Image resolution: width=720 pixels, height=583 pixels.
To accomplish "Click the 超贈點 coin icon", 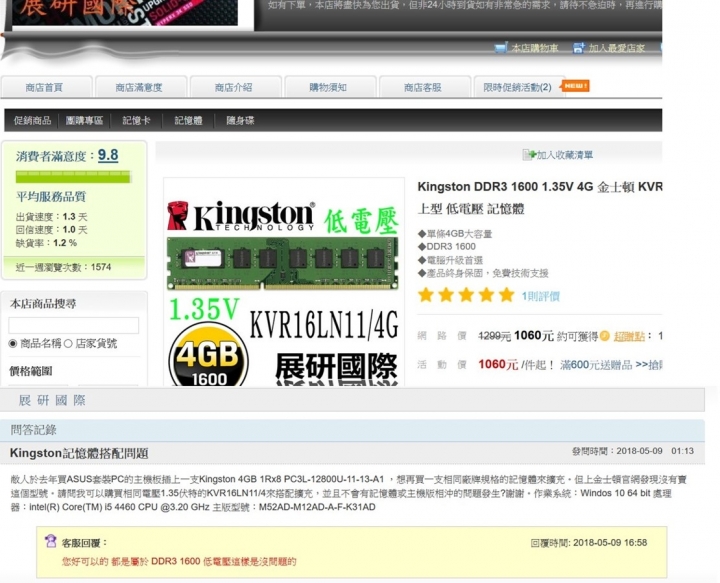I will (605, 336).
